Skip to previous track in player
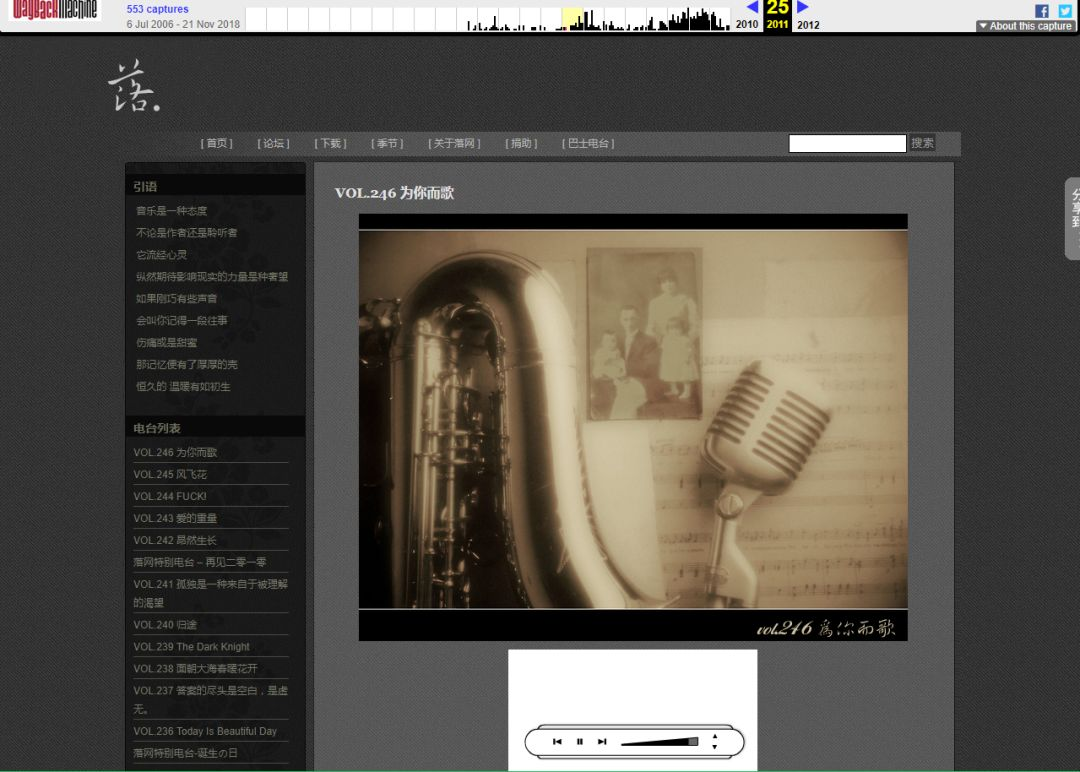 click(x=557, y=742)
